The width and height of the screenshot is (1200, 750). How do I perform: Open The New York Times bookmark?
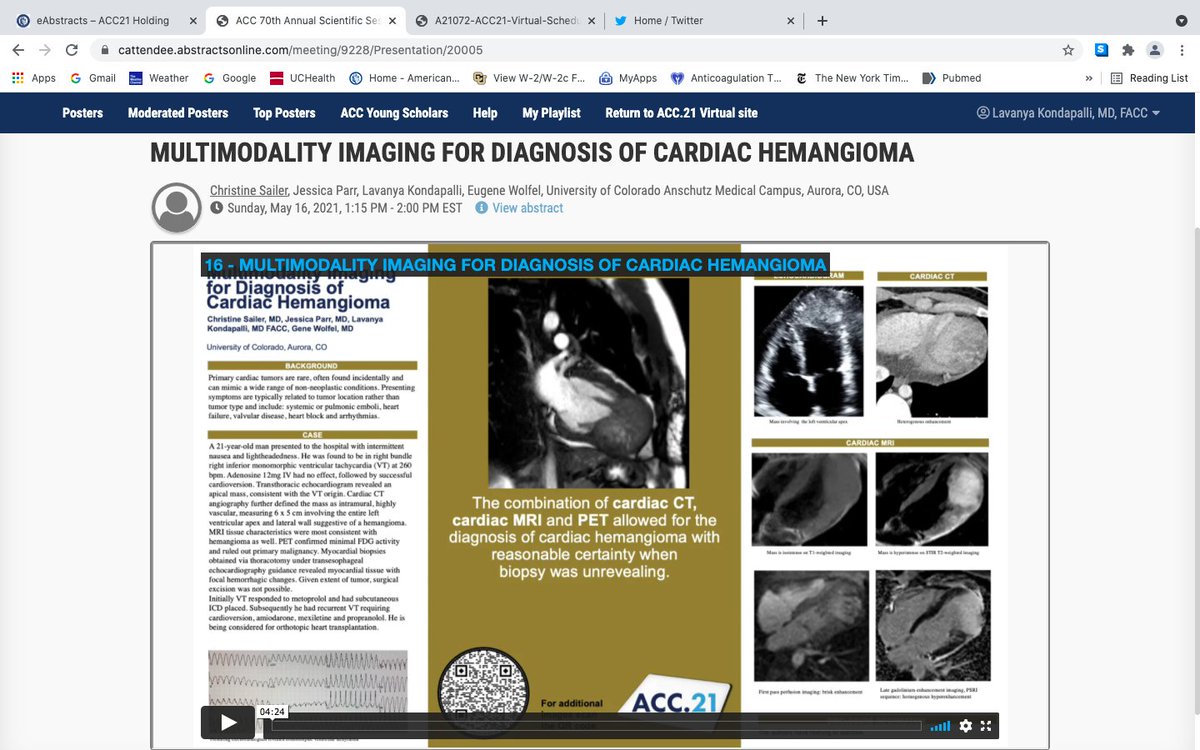(x=853, y=78)
